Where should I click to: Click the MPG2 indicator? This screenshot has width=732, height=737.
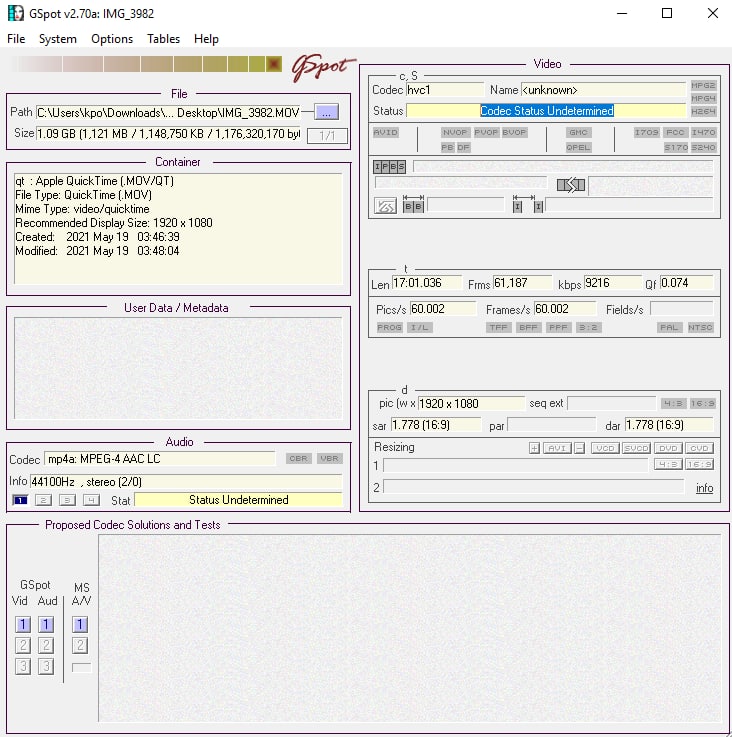click(x=703, y=85)
